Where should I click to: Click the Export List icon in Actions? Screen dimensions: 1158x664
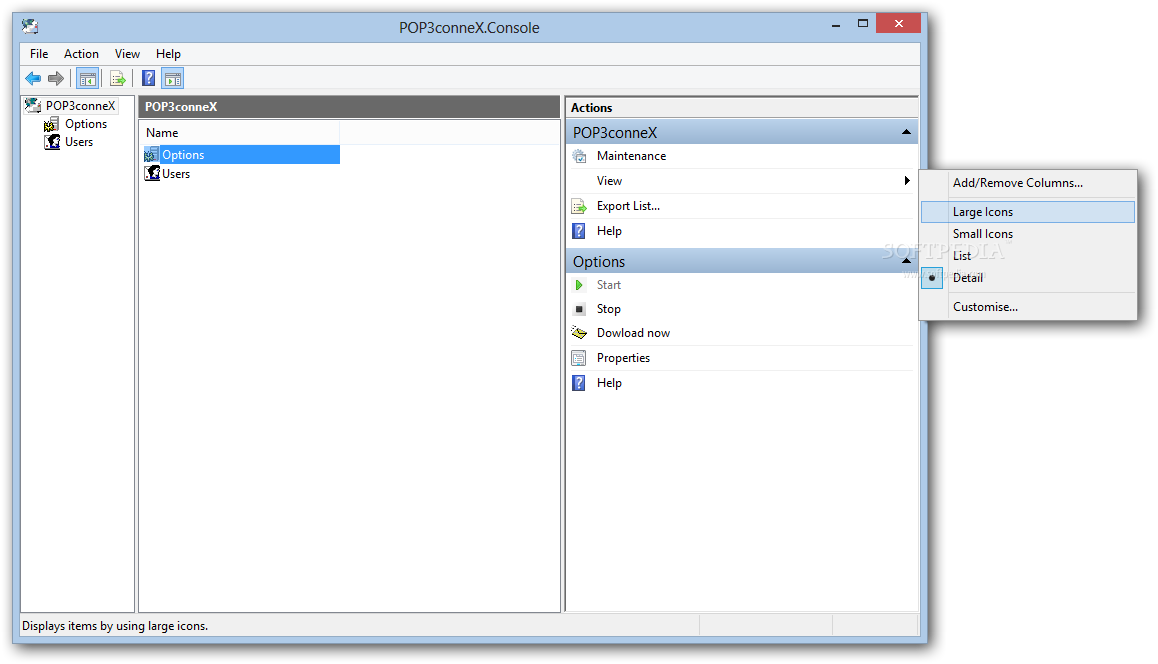(580, 206)
